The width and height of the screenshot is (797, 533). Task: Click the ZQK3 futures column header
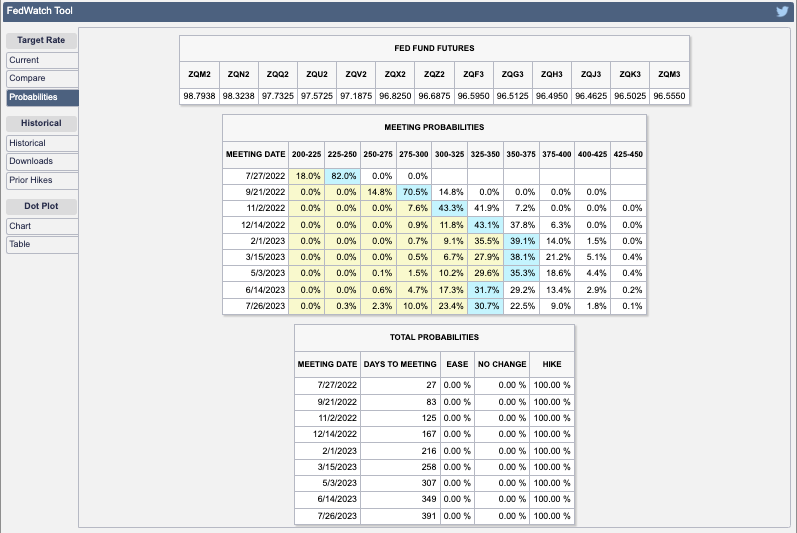pos(630,74)
